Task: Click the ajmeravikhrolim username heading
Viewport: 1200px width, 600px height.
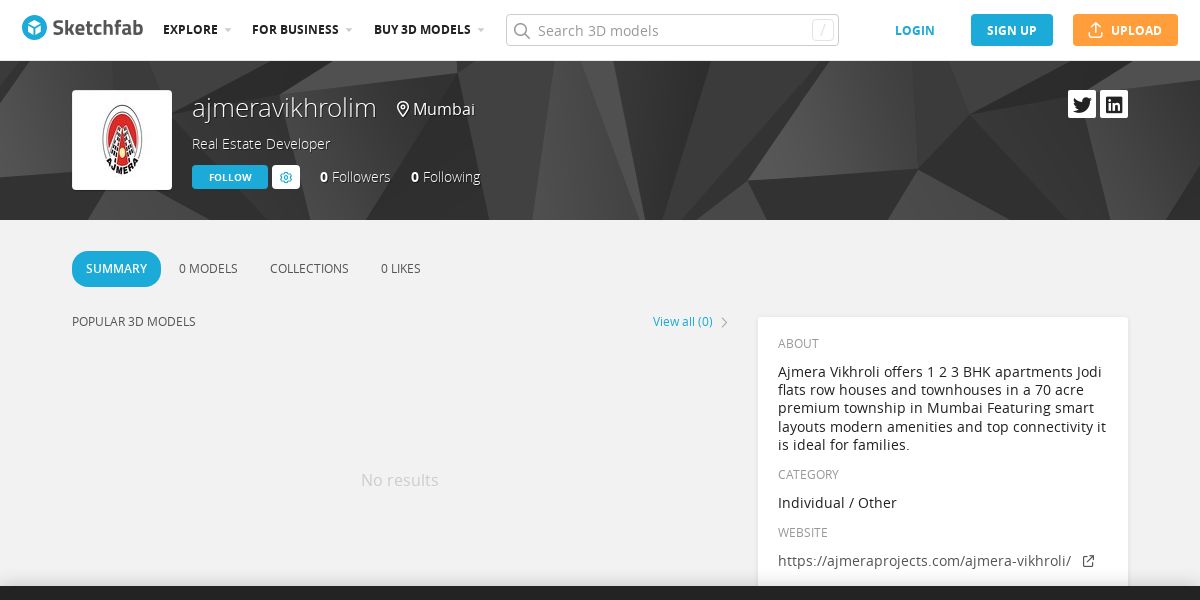Action: pyautogui.click(x=284, y=108)
